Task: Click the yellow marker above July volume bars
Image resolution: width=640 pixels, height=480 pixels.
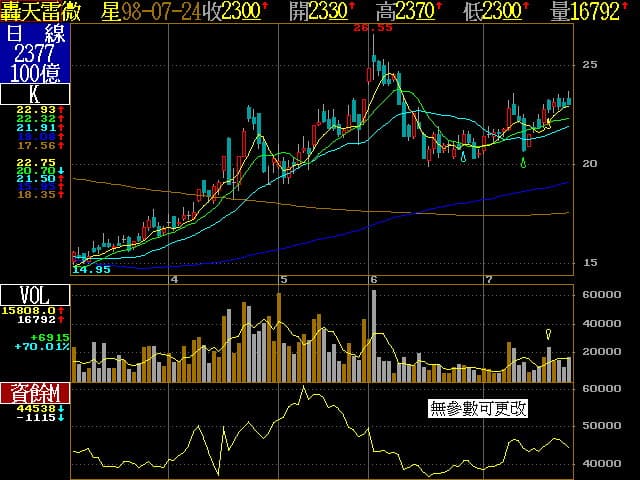Action: [x=548, y=334]
